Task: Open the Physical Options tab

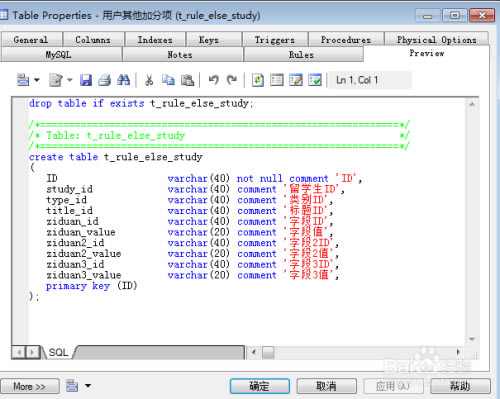Action: (x=436, y=40)
